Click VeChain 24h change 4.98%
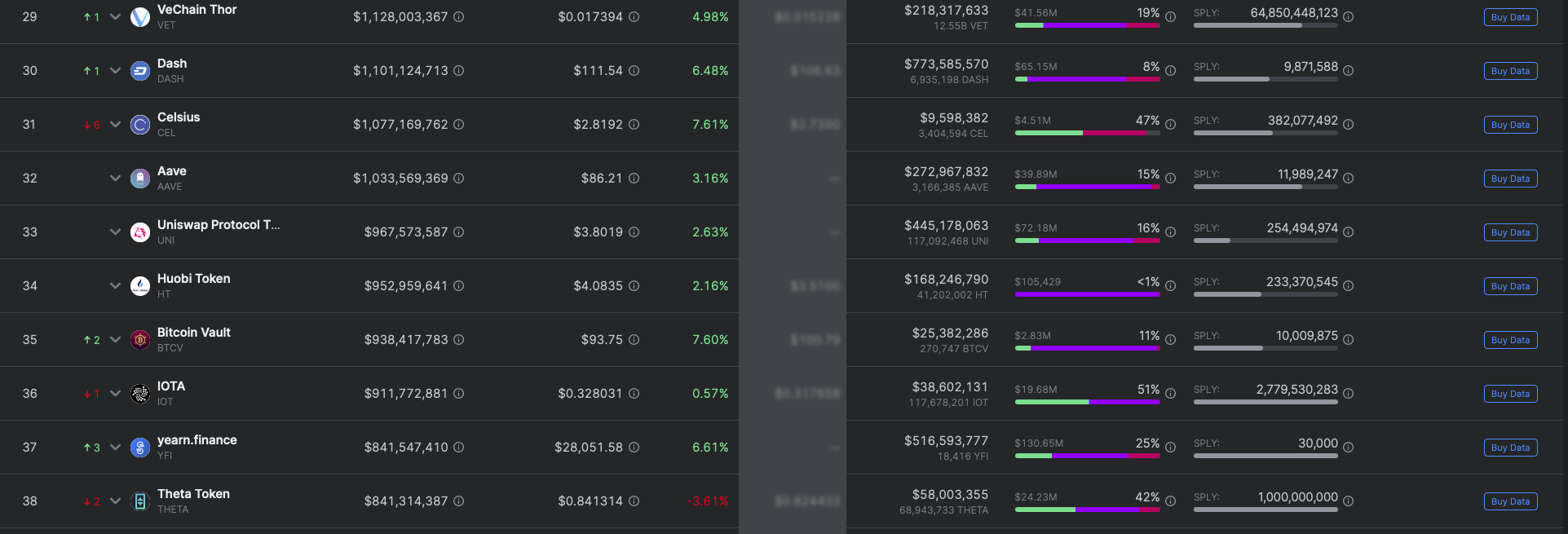Image resolution: width=1568 pixels, height=534 pixels. [x=710, y=17]
